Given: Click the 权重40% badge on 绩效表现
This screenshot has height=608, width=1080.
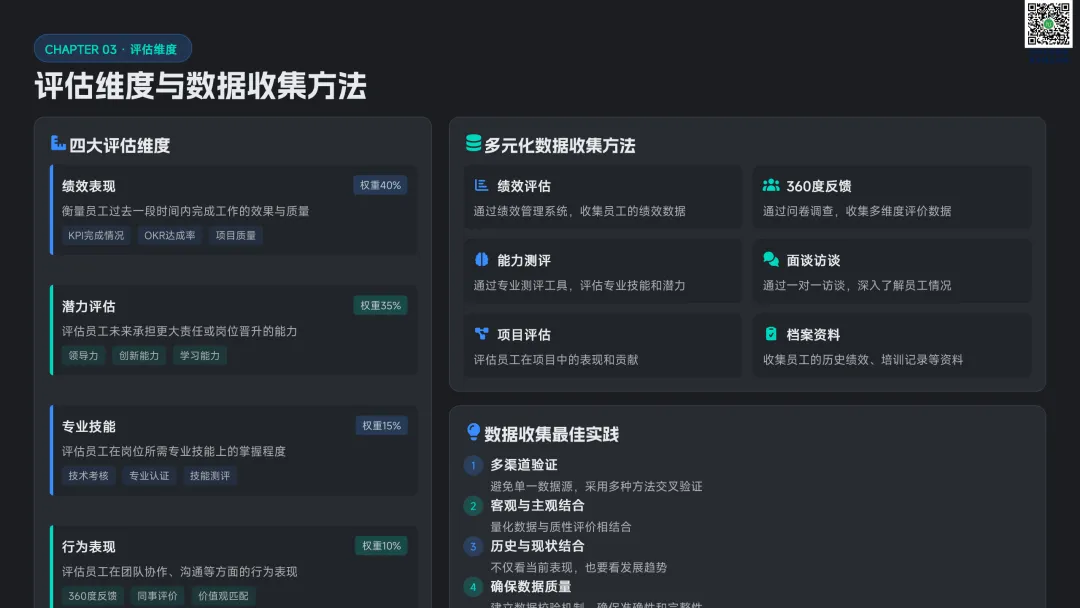Looking at the screenshot, I should point(380,185).
